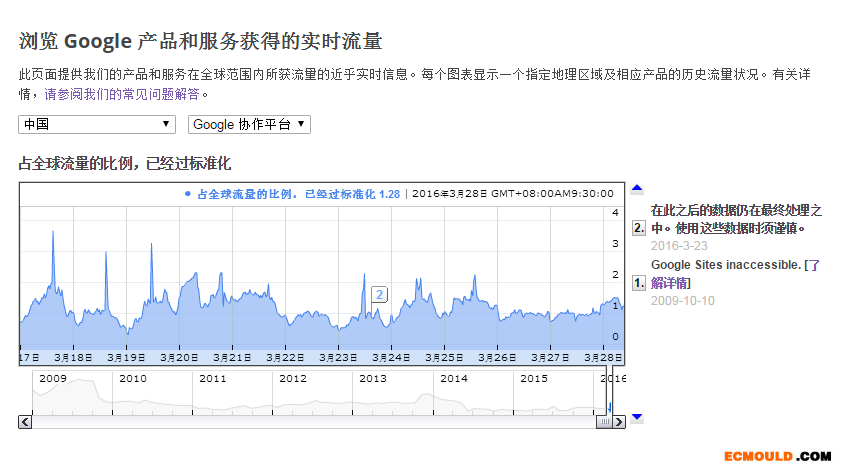This screenshot has height=475, width=848.
Task: Click annotation flag 2 on the chart
Action: [380, 294]
